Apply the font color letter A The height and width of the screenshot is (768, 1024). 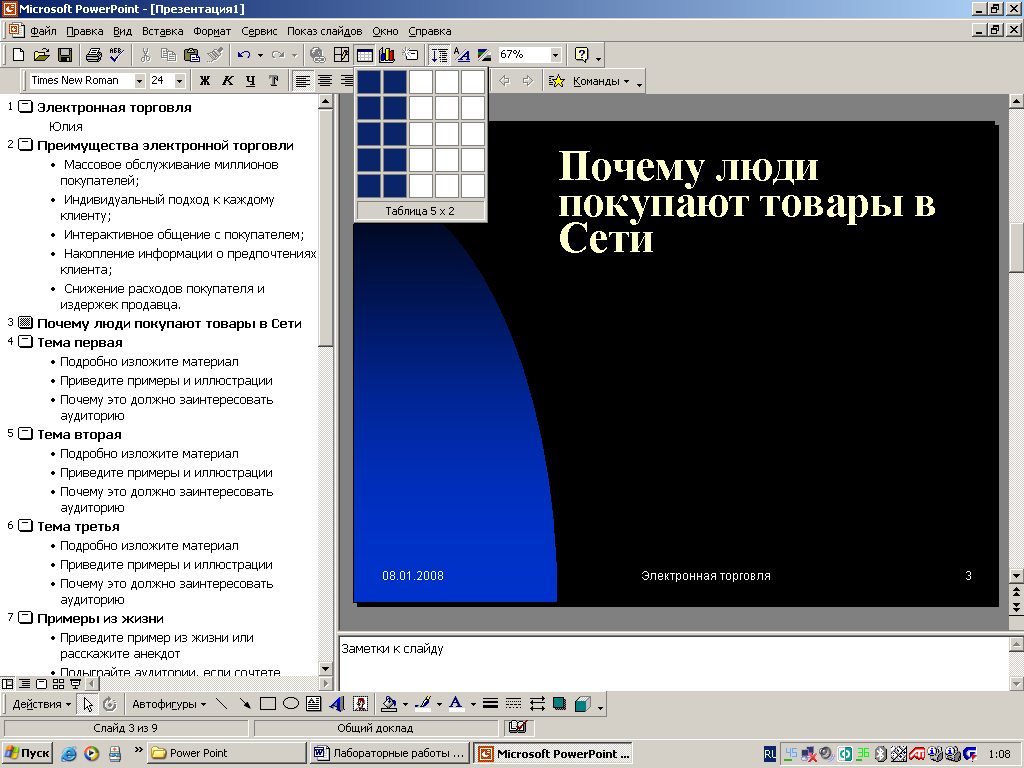(x=456, y=704)
